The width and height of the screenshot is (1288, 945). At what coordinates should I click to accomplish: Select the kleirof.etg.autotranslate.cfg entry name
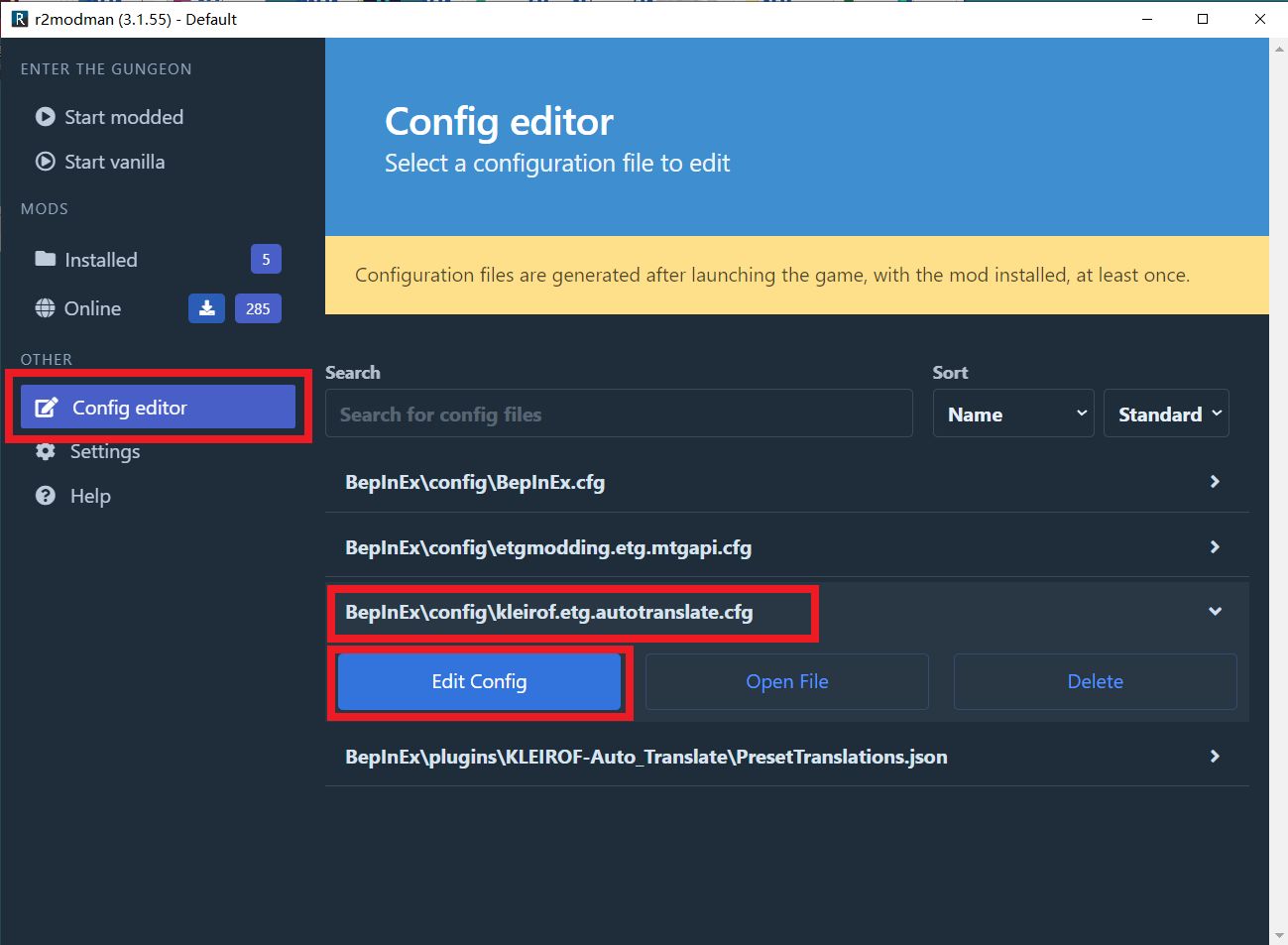pyautogui.click(x=548, y=612)
